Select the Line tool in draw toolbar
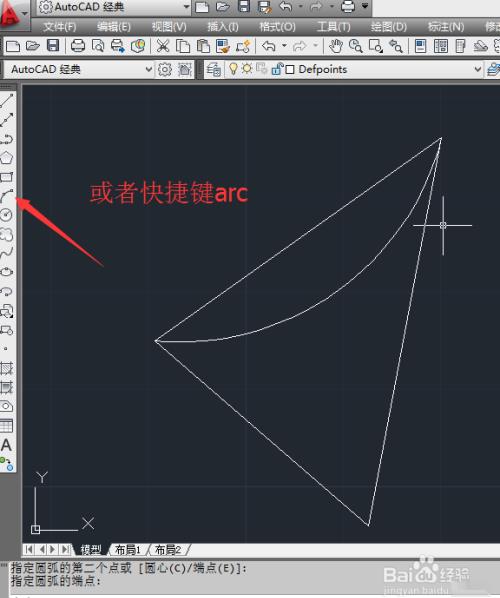 (7, 100)
